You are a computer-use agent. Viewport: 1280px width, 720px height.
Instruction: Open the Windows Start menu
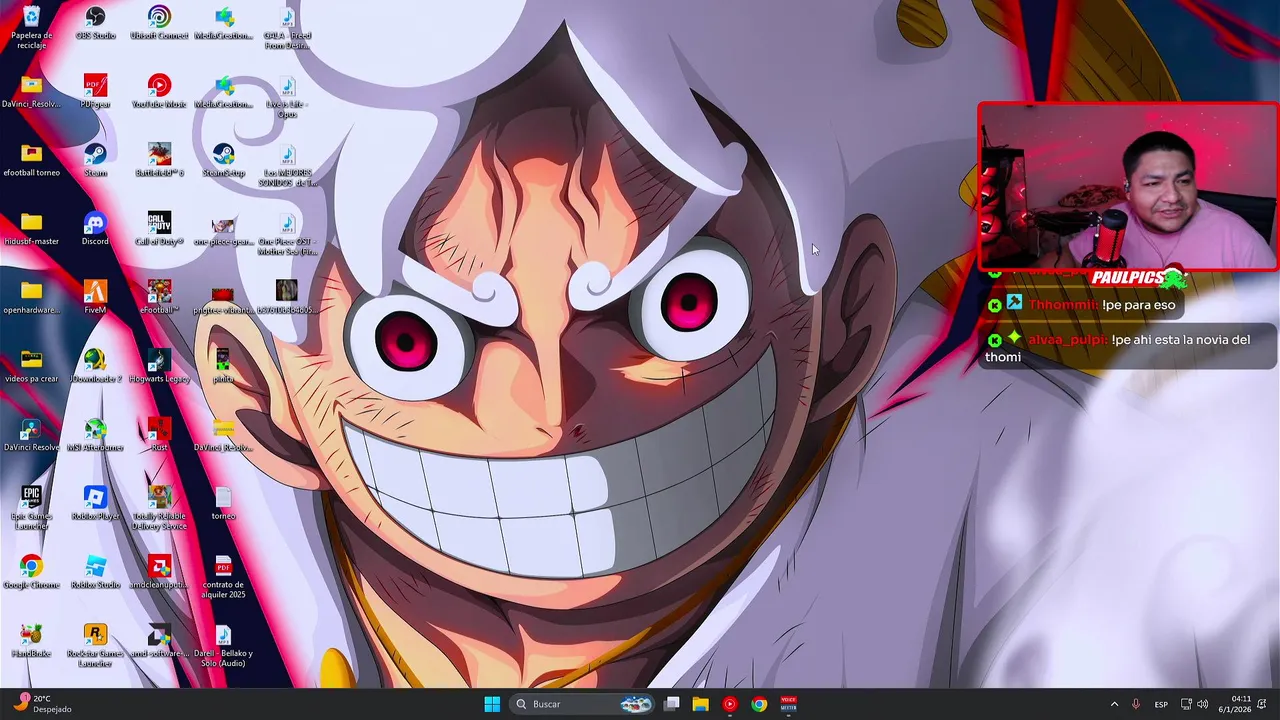coord(492,704)
